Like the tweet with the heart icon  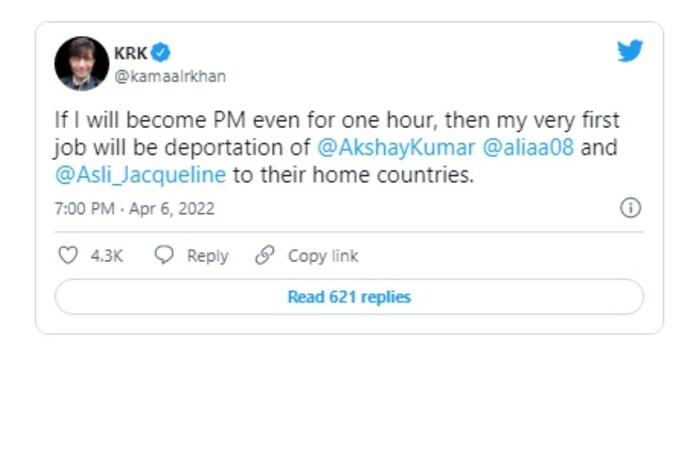[68, 256]
